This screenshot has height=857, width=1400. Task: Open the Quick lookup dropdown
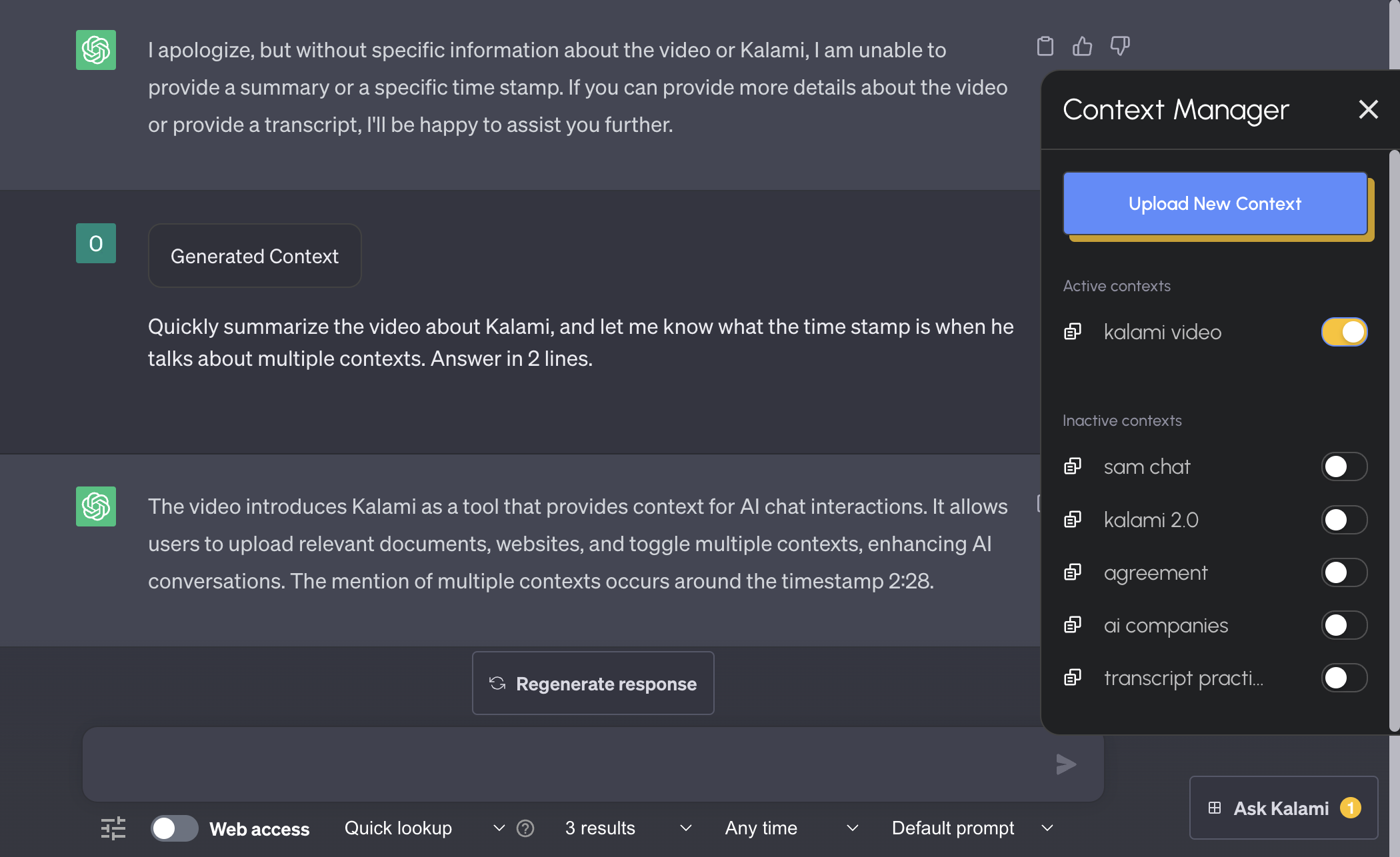click(x=423, y=828)
